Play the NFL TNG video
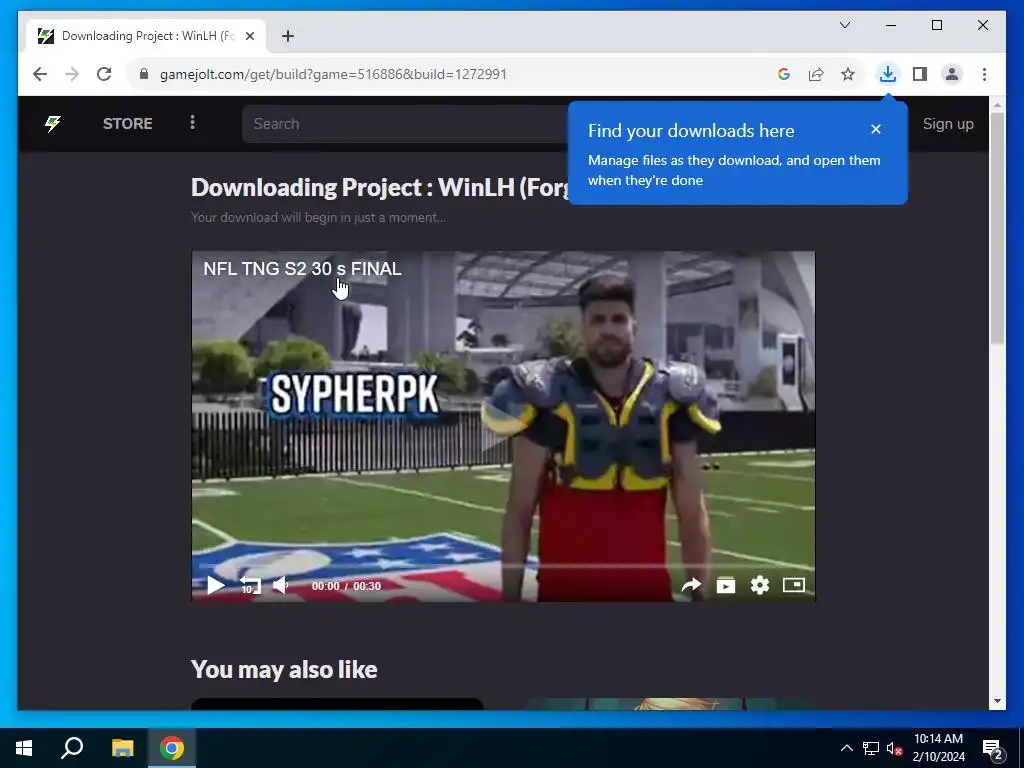 (x=216, y=585)
